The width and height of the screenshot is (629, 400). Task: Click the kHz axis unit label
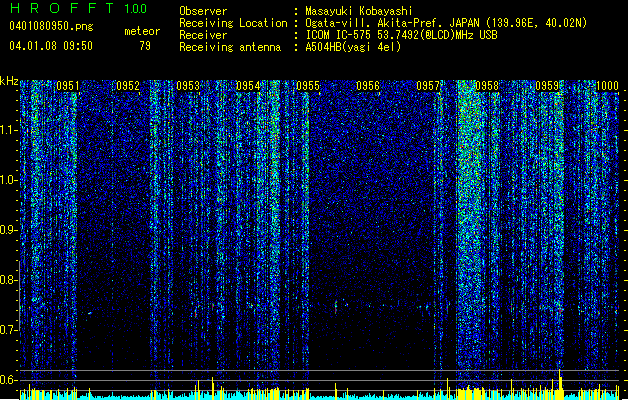pos(9,81)
